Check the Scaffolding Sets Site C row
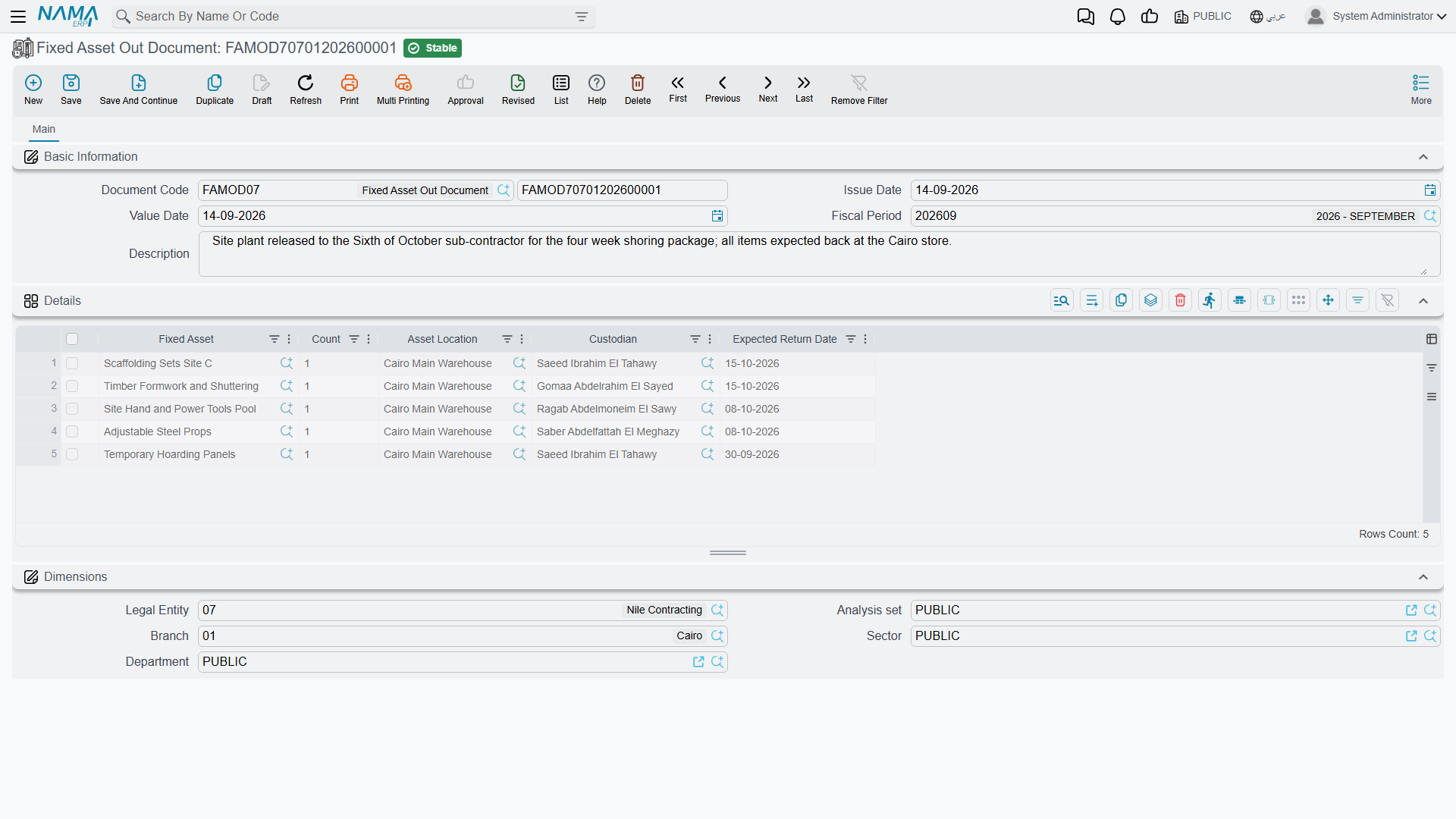The image size is (1456, 819). point(72,363)
